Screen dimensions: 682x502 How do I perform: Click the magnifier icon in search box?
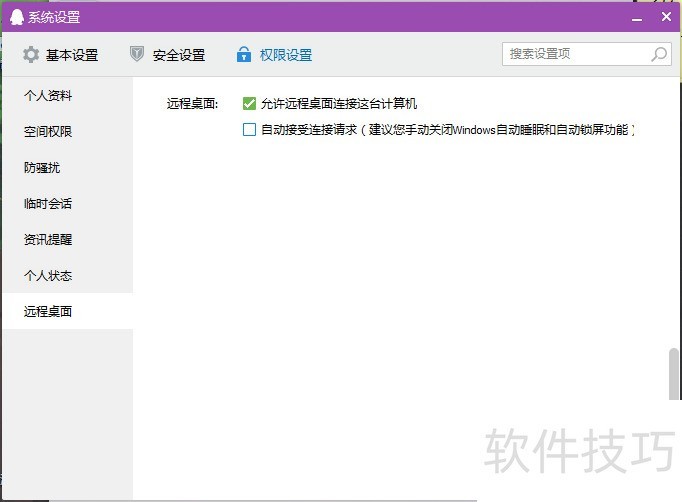(x=659, y=54)
